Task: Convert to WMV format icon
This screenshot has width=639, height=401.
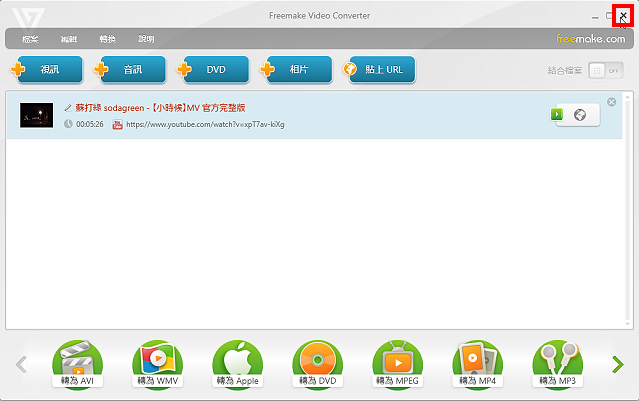Action: pyautogui.click(x=157, y=364)
